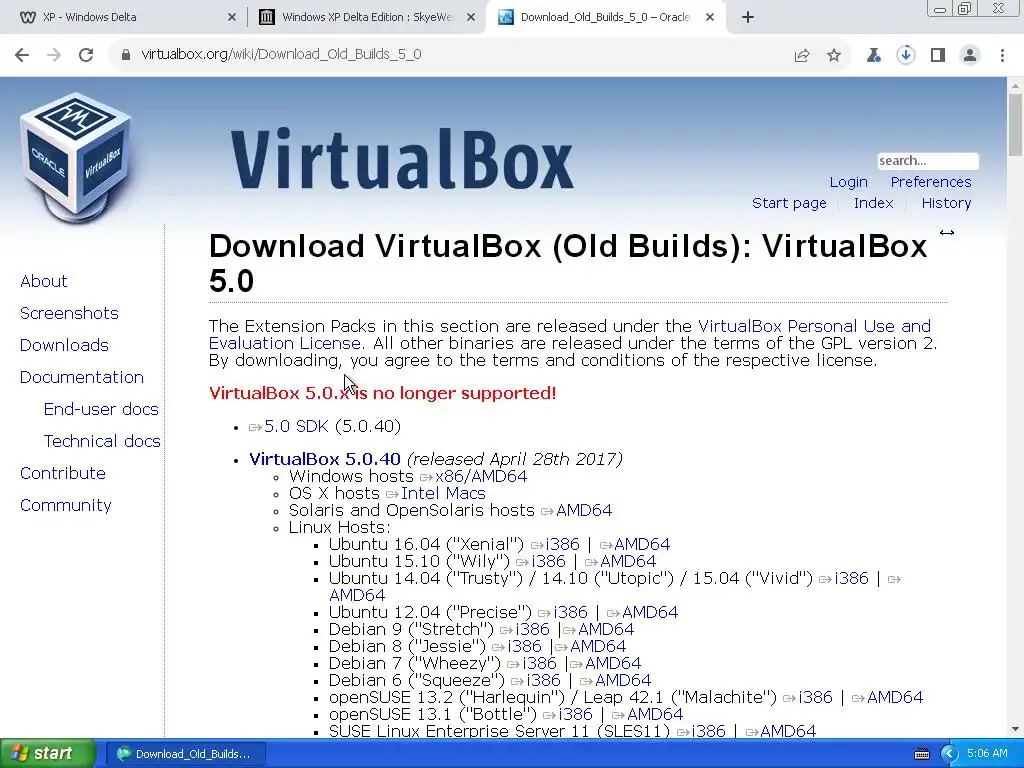Open Downloads in sidebar
Screen dimensions: 1024x768
click(64, 345)
